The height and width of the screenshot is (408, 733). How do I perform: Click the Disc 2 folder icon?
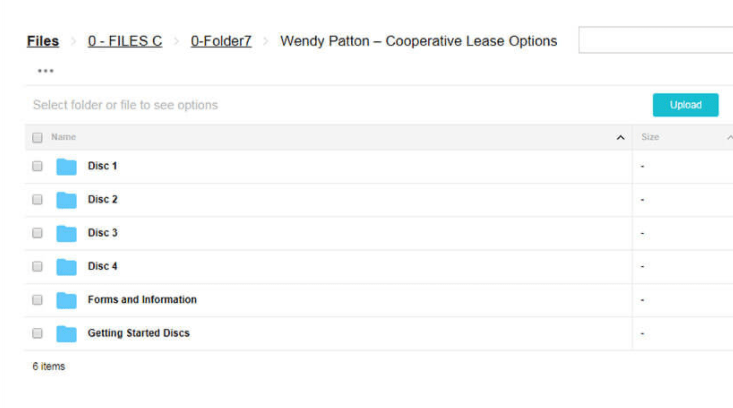point(66,200)
